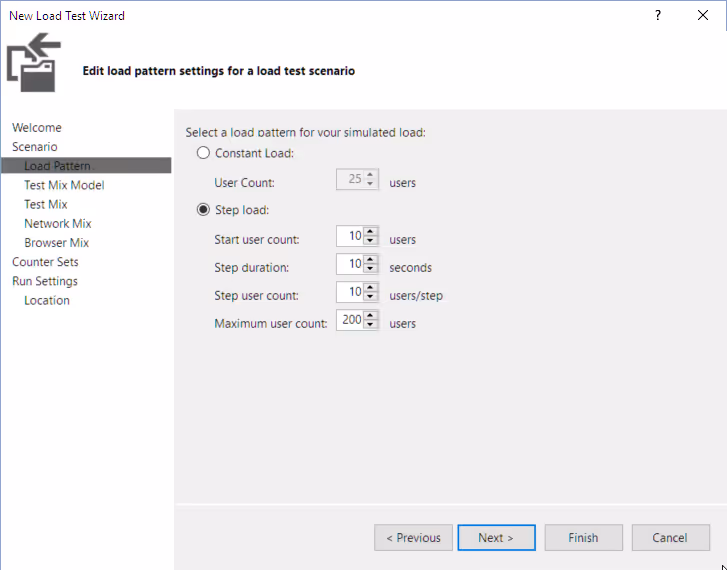Click the 'New Load Test Wizard' title text
The height and width of the screenshot is (570, 727).
coord(67,16)
